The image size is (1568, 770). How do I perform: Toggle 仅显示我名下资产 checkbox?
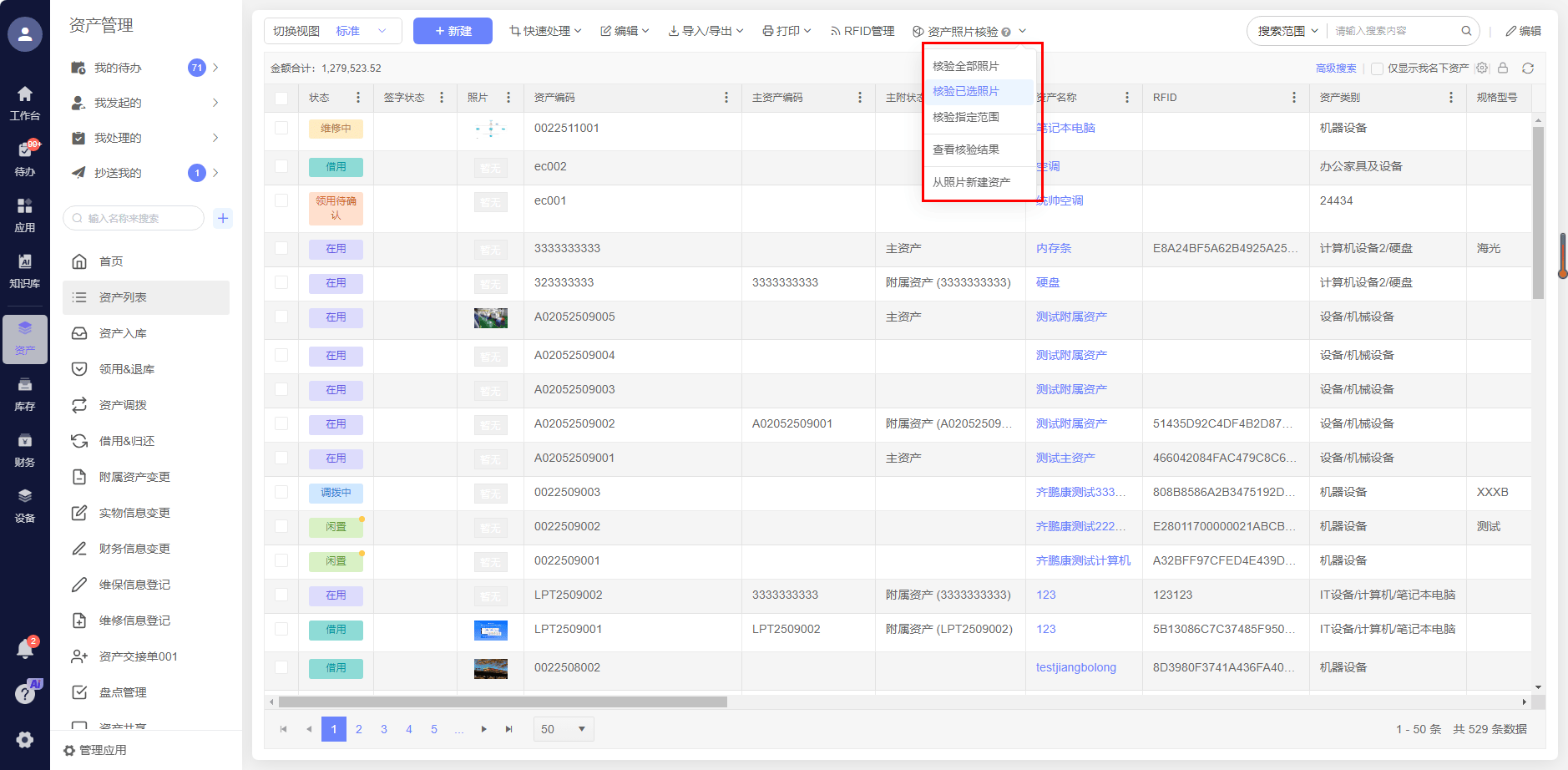(1378, 68)
